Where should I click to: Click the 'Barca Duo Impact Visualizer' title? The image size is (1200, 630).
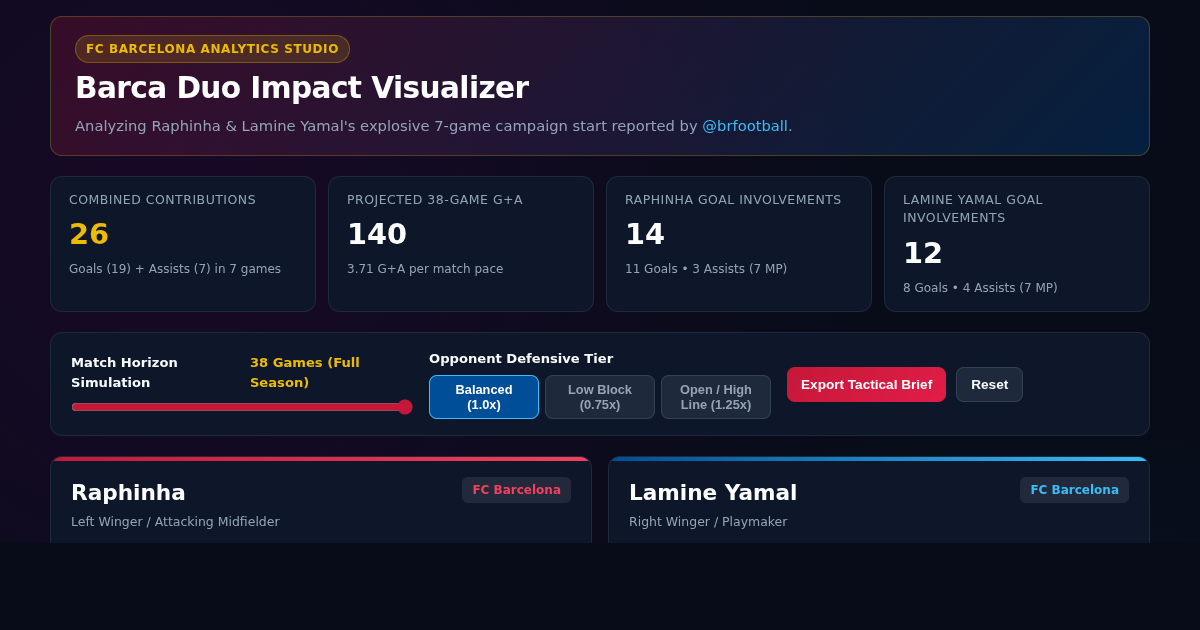(x=302, y=88)
